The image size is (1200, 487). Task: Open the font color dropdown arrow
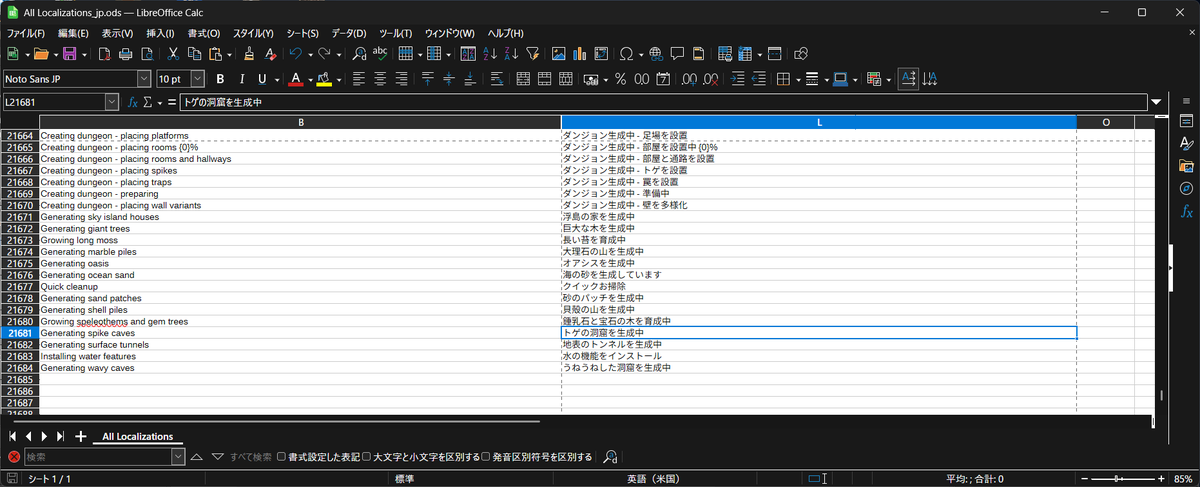309,79
